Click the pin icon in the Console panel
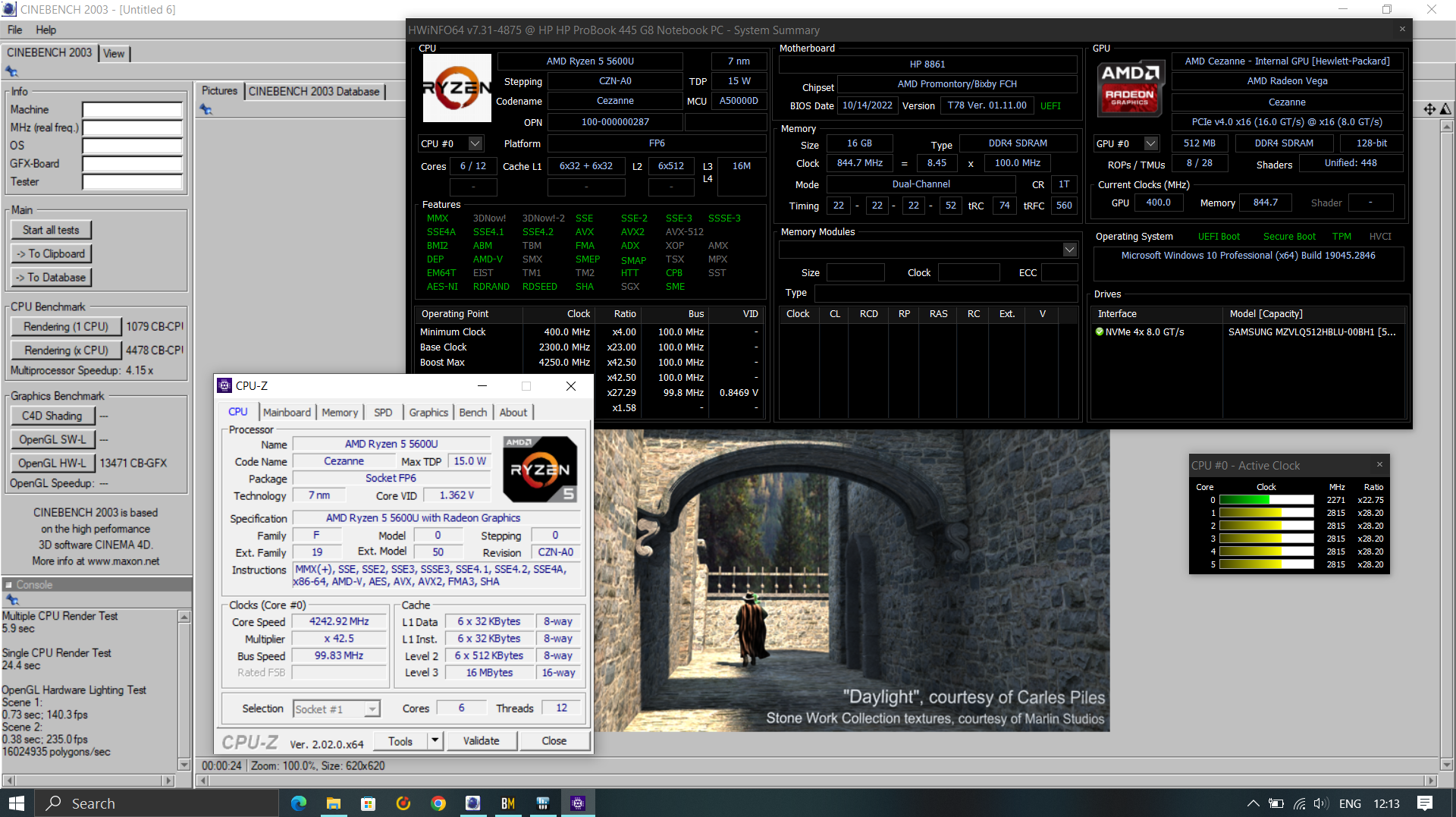The image size is (1456, 817). [11, 599]
